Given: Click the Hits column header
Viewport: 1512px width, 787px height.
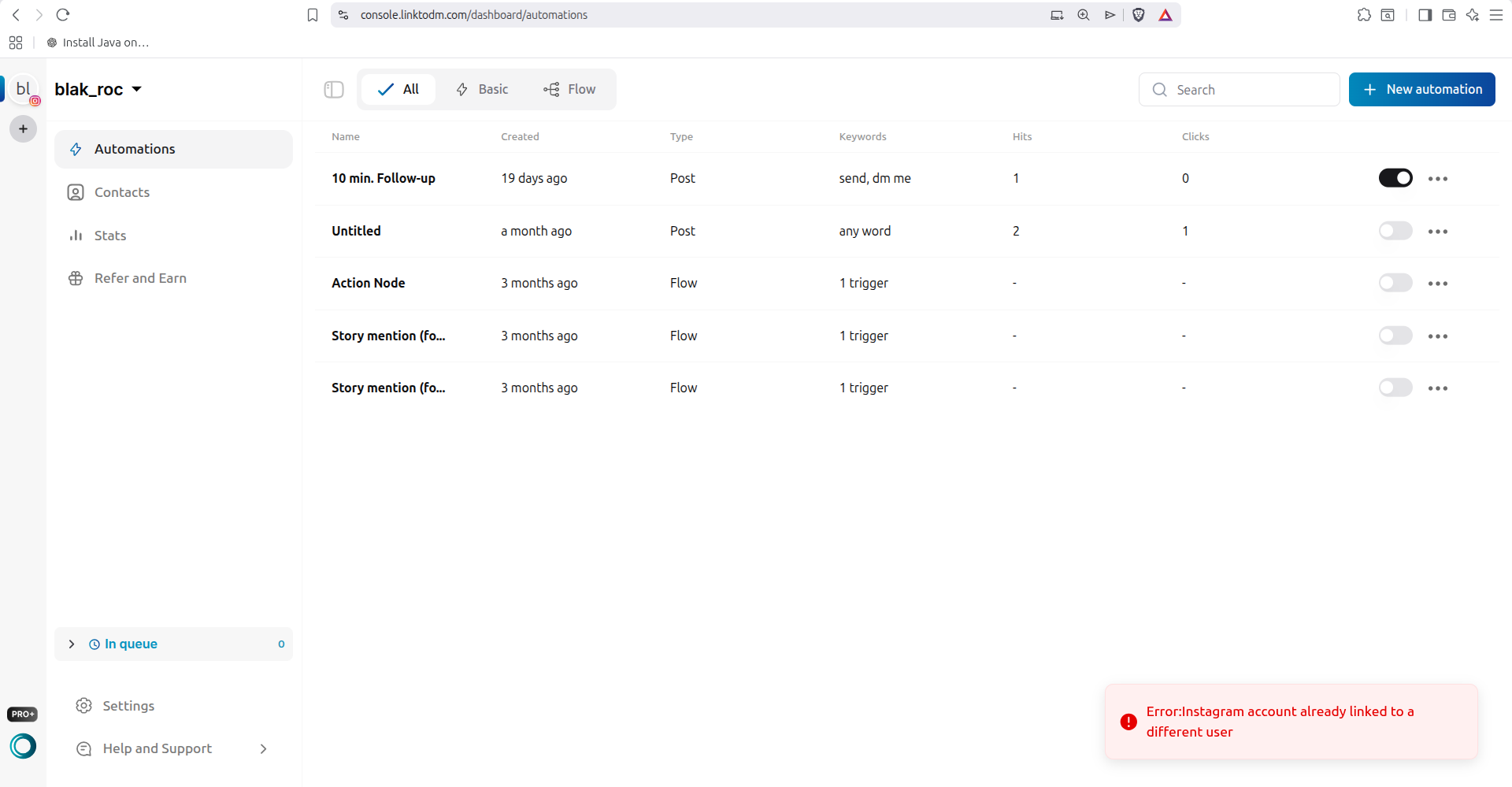Looking at the screenshot, I should pyautogui.click(x=1022, y=136).
